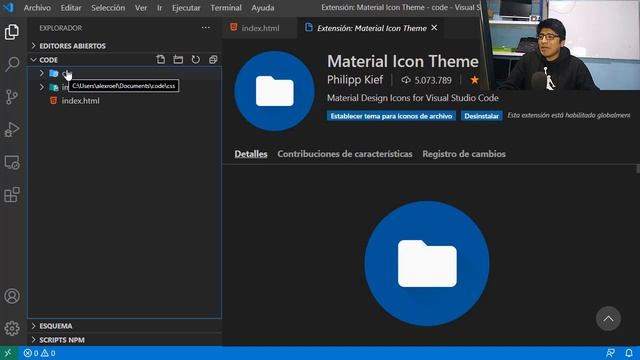Click Establecer tema para iconos de archivo
640x360 pixels.
[391, 116]
